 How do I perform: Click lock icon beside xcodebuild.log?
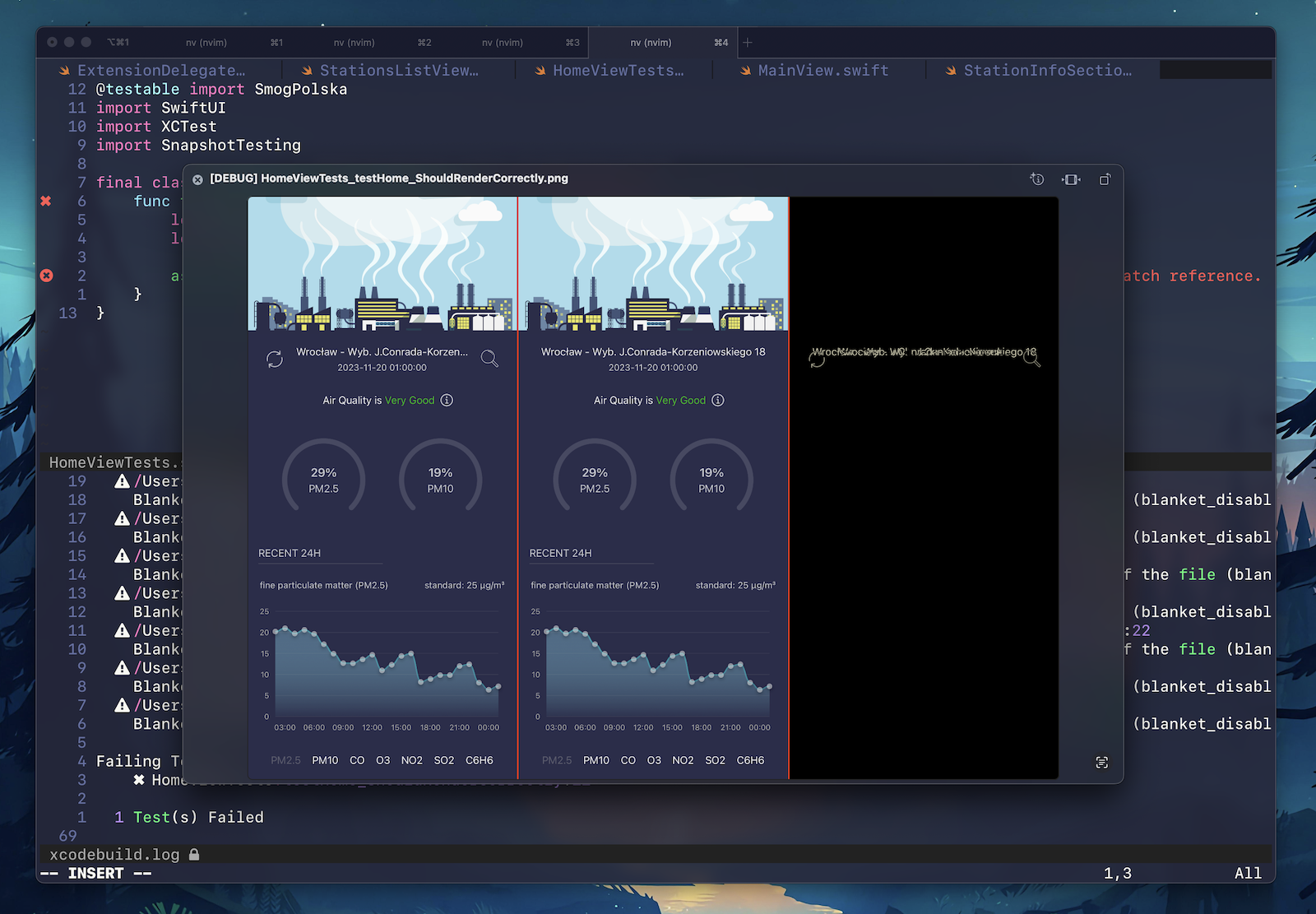point(194,855)
